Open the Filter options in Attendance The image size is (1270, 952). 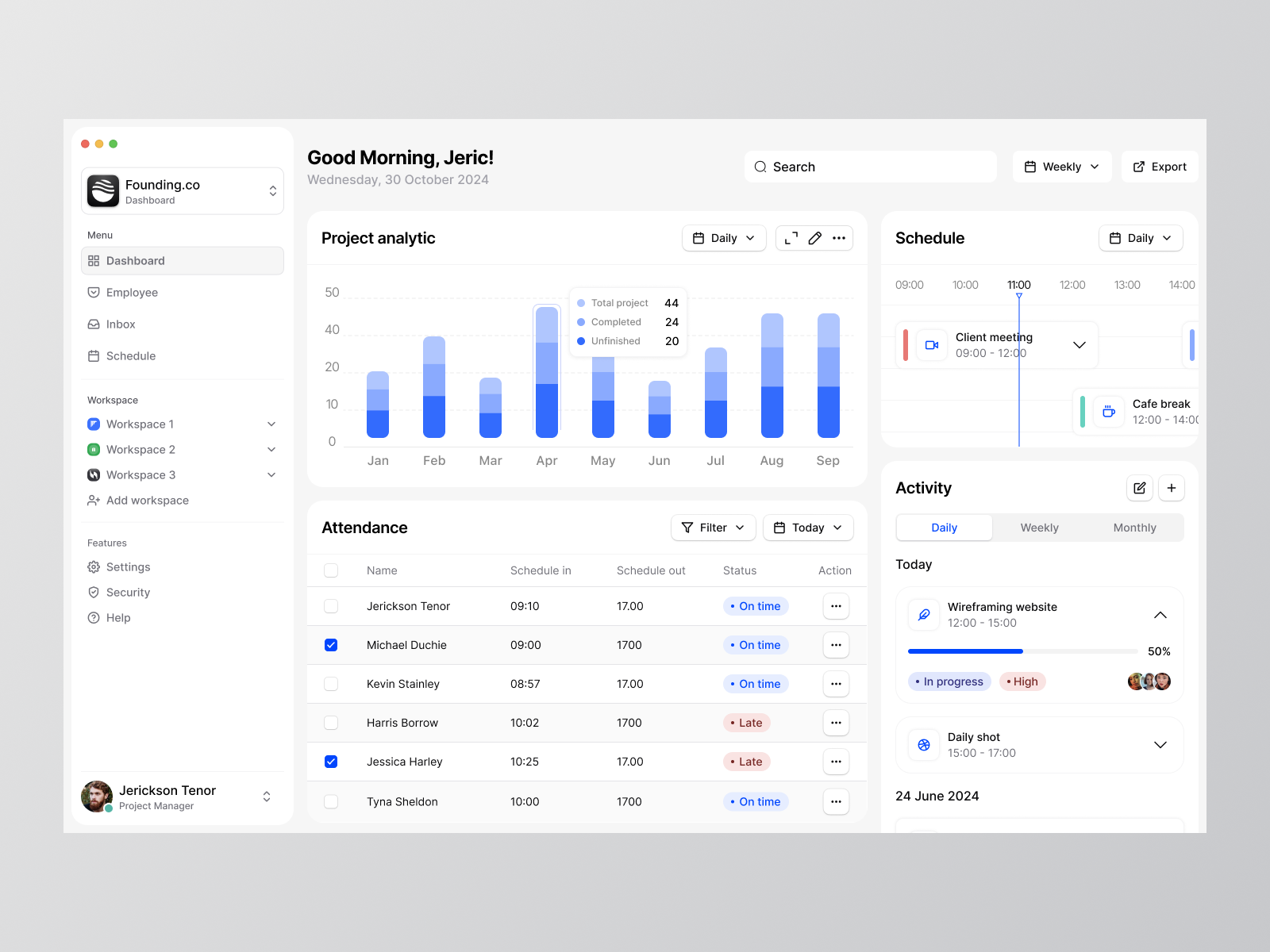coord(712,527)
